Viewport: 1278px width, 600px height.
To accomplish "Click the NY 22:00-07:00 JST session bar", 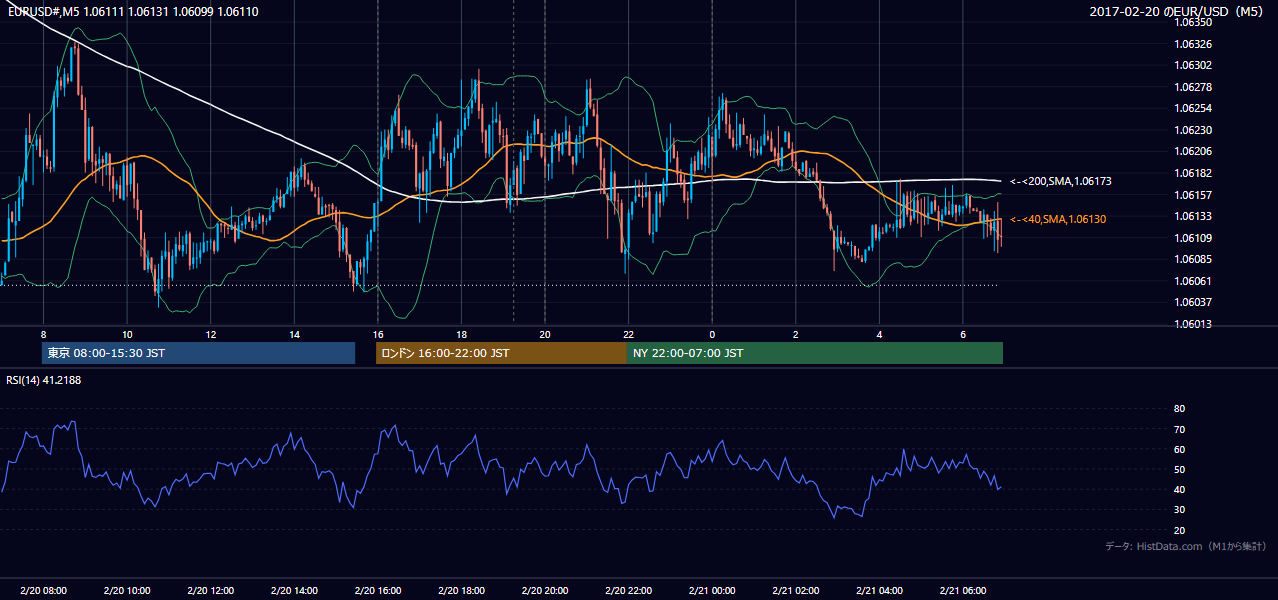I will pos(815,353).
